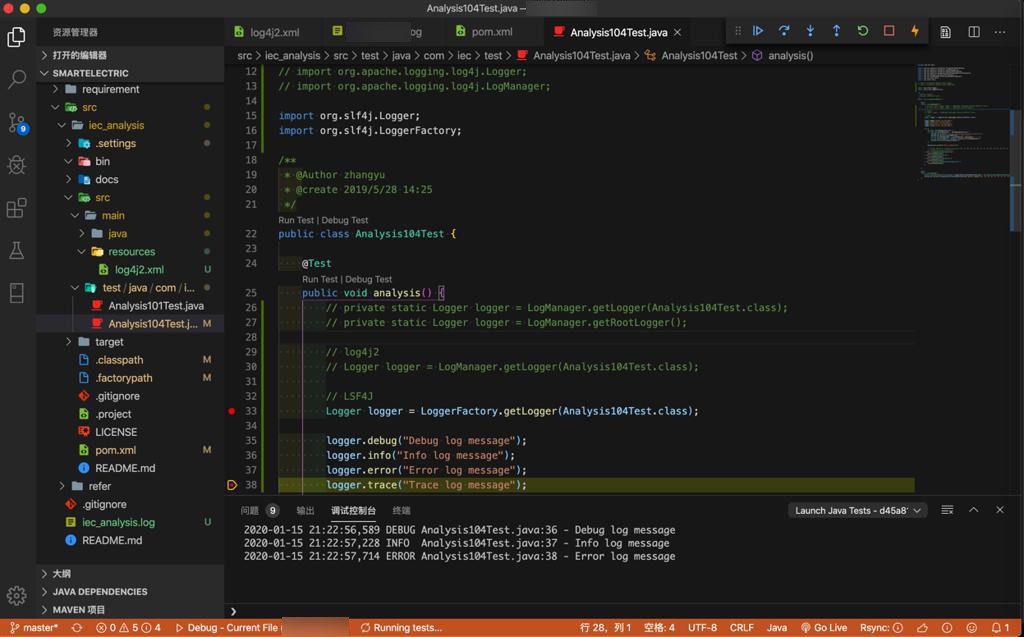Open the Launch Java Tests dropdown
This screenshot has width=1024, height=637.
click(x=857, y=510)
